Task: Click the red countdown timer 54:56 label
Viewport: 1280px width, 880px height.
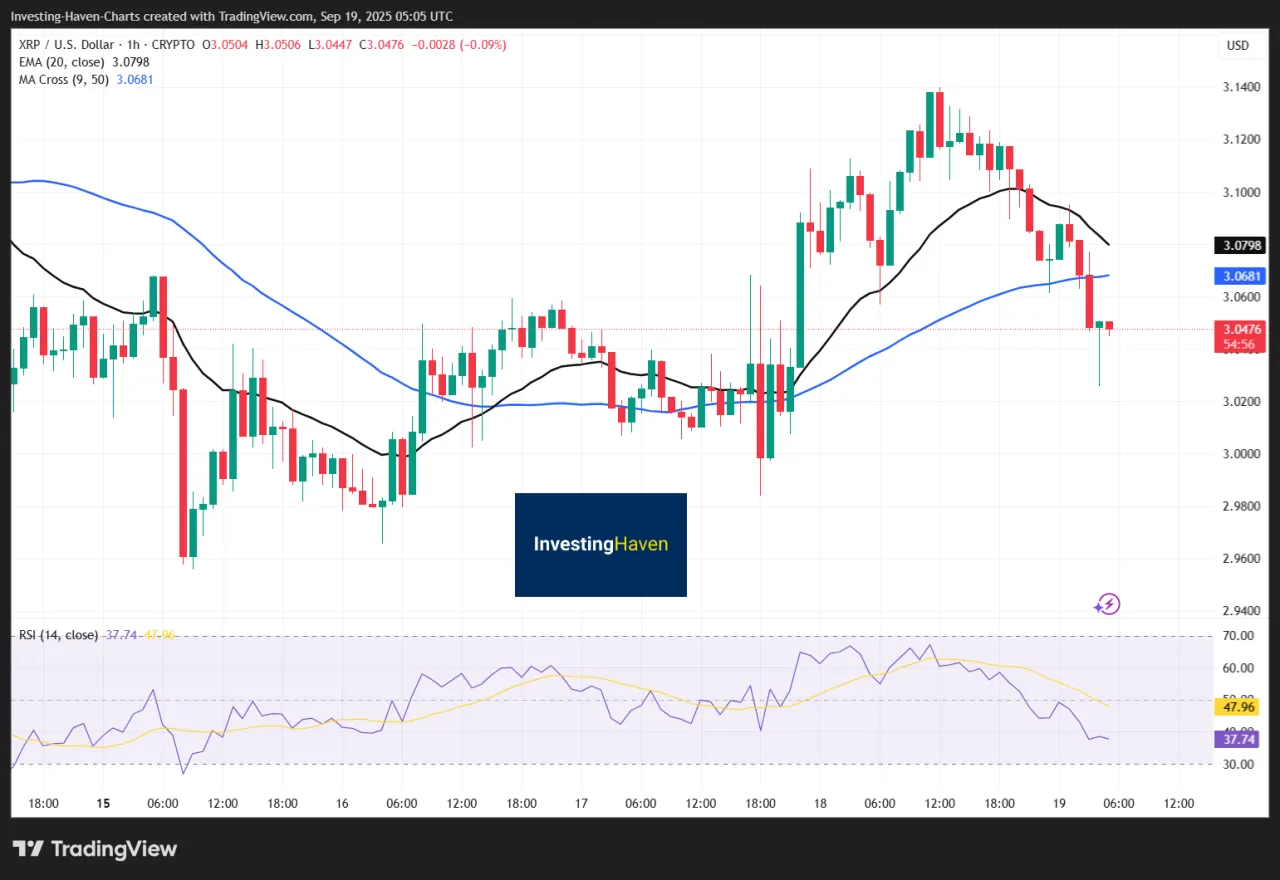Action: point(1238,344)
